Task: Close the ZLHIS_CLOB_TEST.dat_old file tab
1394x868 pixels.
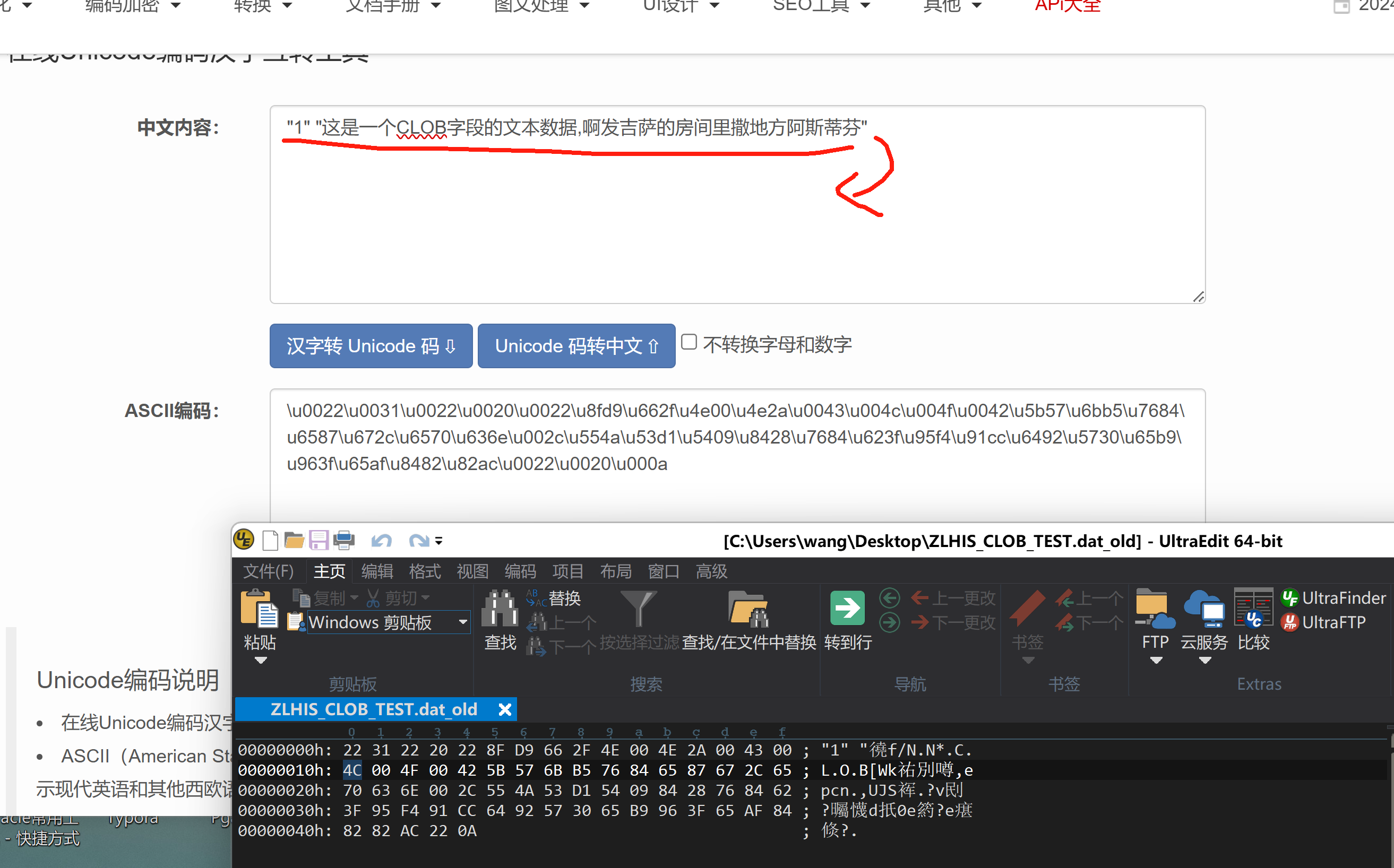Action: tap(505, 709)
